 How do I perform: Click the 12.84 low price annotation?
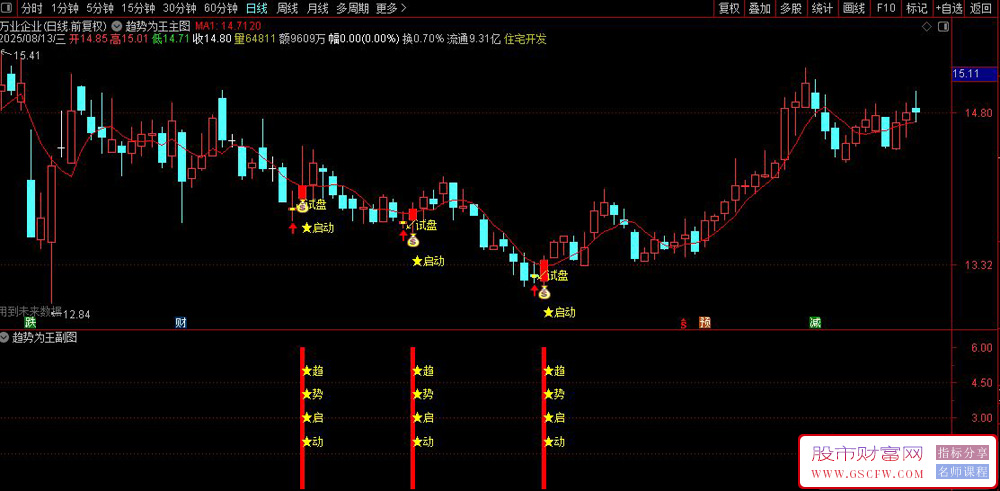76,314
